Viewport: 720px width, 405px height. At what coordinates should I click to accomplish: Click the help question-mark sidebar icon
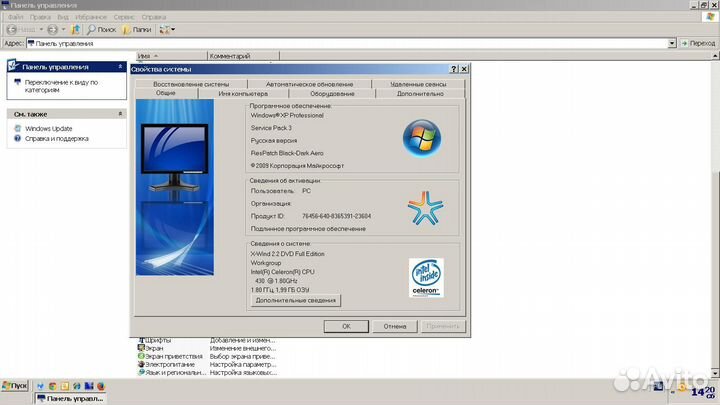[17, 138]
